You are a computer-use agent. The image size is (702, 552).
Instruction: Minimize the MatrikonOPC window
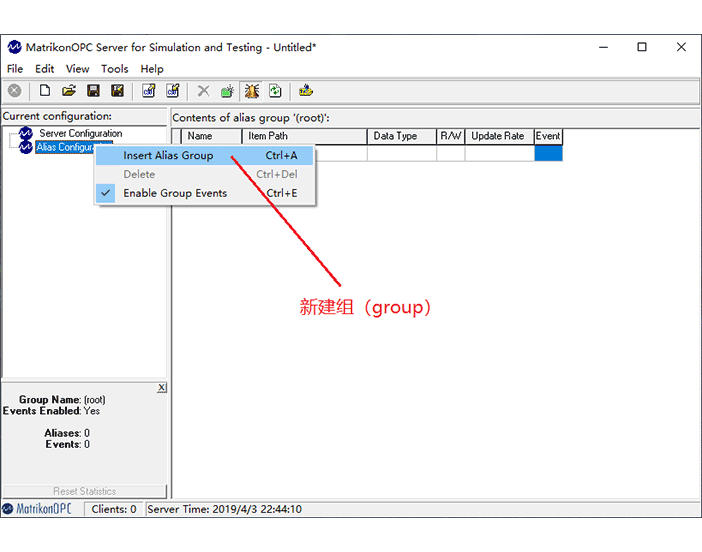pyautogui.click(x=604, y=47)
